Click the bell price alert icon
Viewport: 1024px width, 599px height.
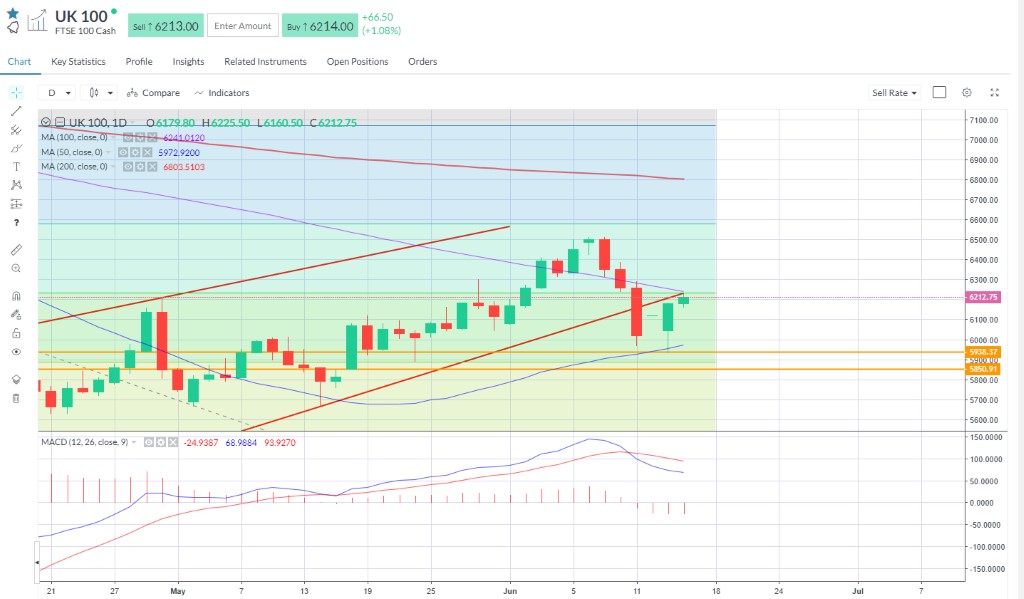(12, 27)
